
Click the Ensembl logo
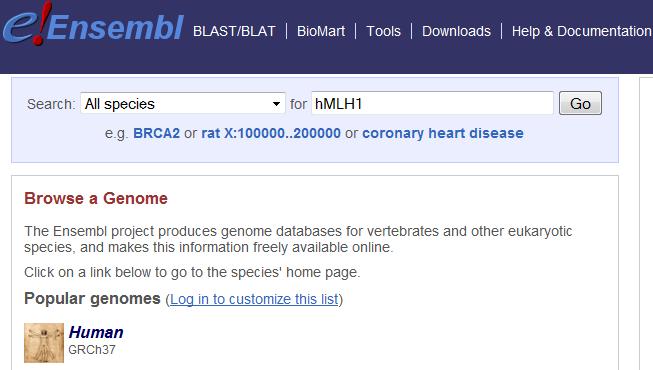click(92, 24)
